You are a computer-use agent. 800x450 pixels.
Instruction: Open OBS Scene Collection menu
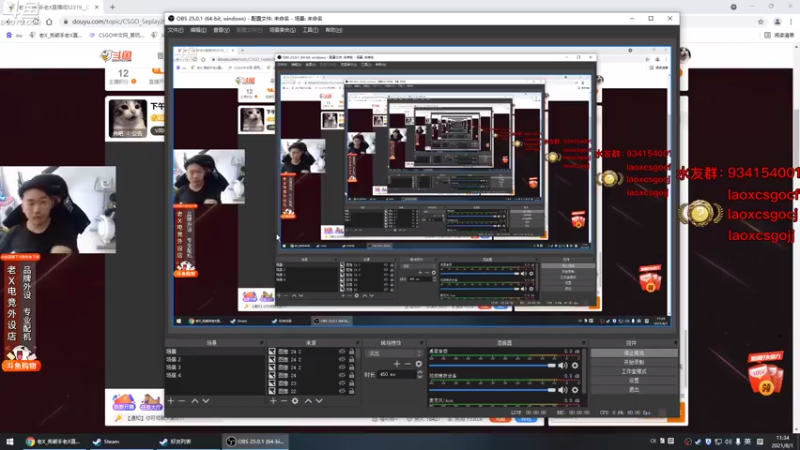(282, 30)
